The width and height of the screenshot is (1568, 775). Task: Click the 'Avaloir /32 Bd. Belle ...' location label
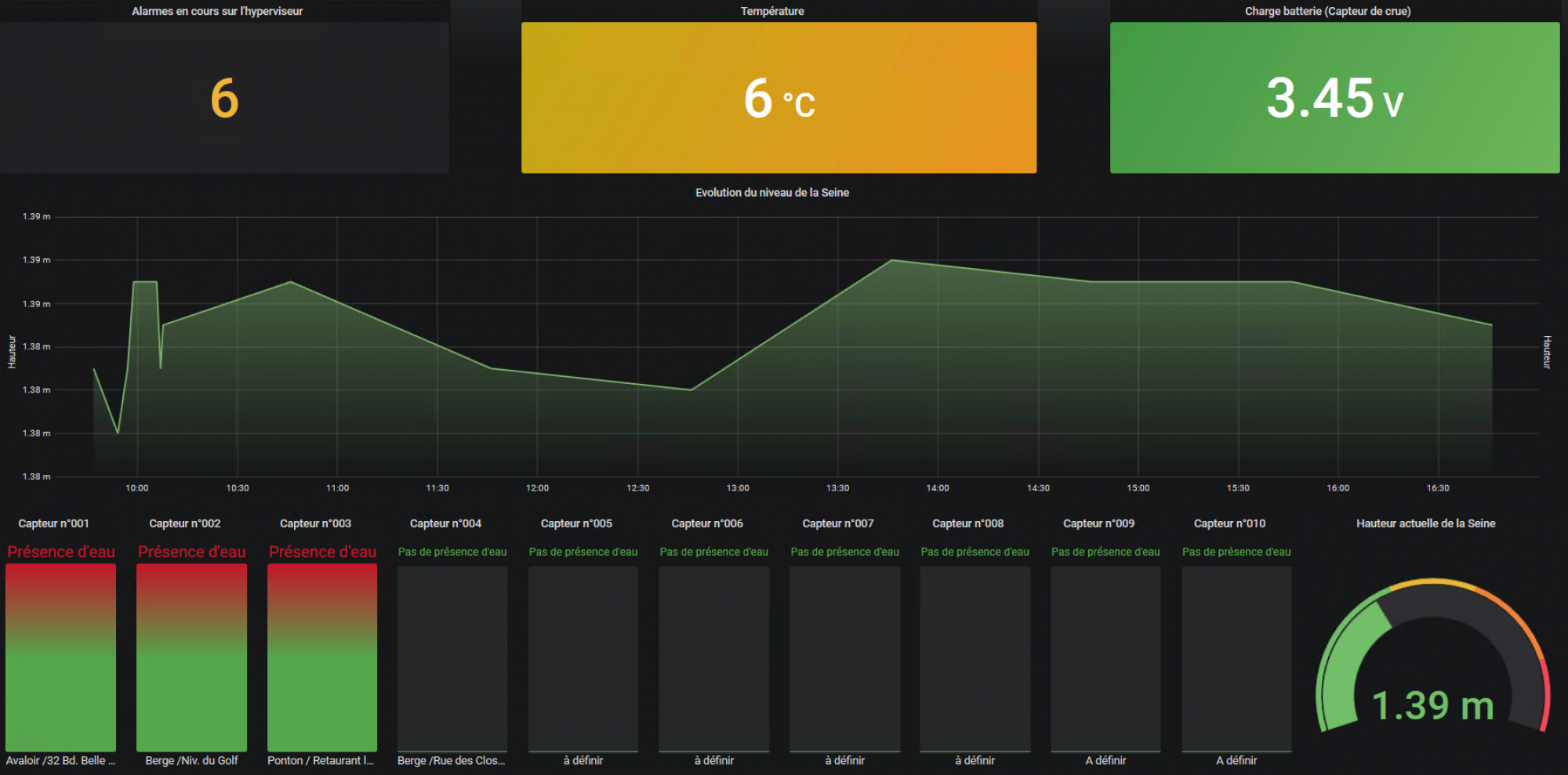(x=60, y=760)
